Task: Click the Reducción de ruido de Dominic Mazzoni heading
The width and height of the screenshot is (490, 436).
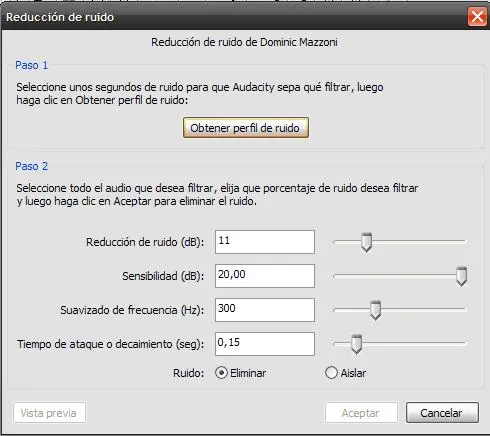Action: 244,42
